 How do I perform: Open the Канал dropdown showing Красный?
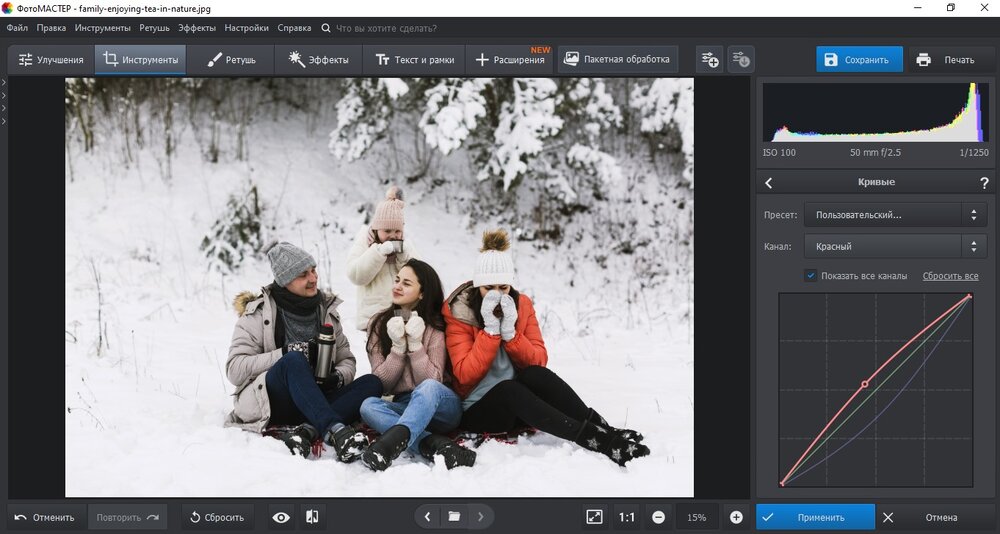(896, 246)
